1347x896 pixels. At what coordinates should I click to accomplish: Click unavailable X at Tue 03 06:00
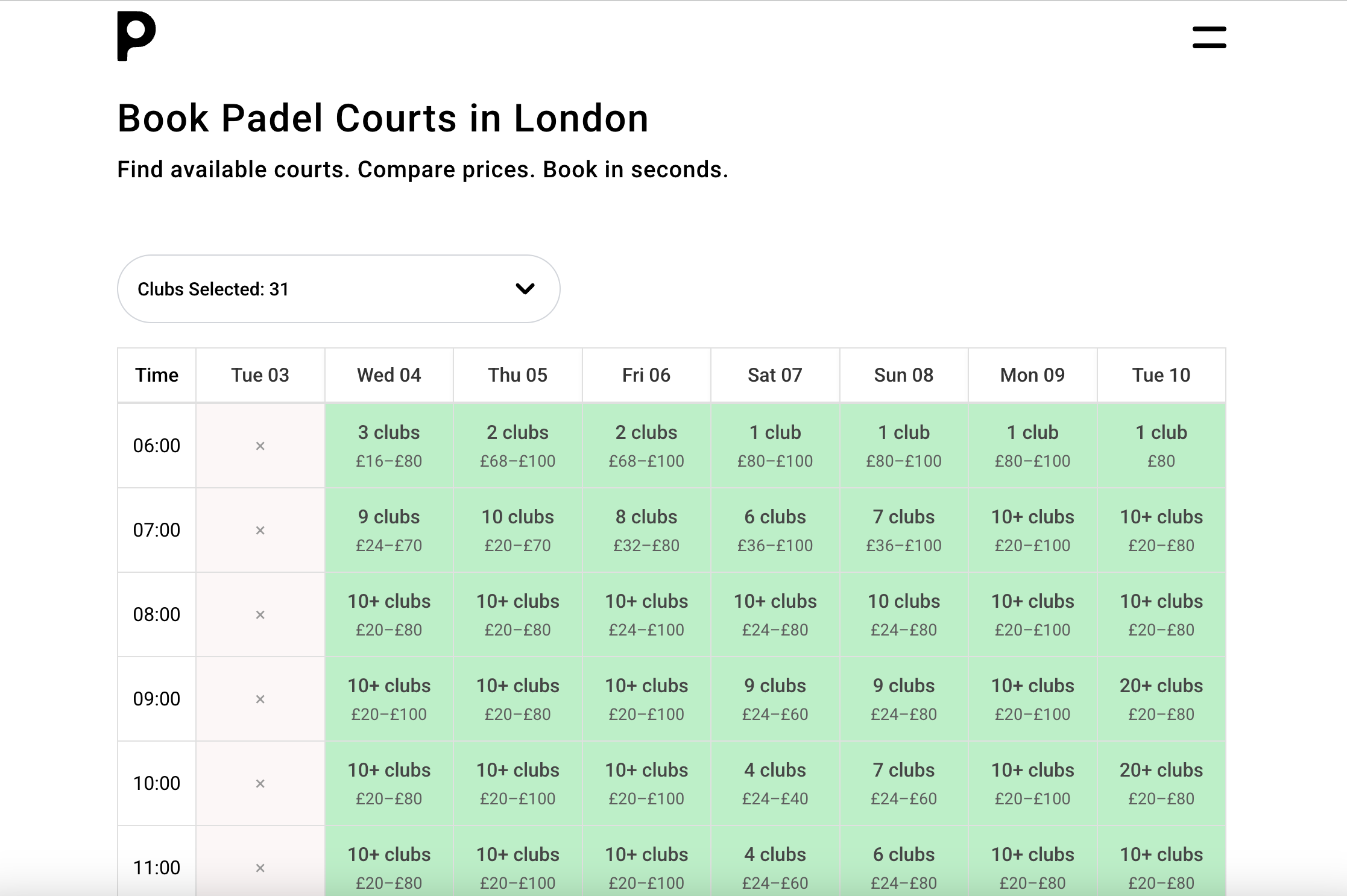(260, 446)
